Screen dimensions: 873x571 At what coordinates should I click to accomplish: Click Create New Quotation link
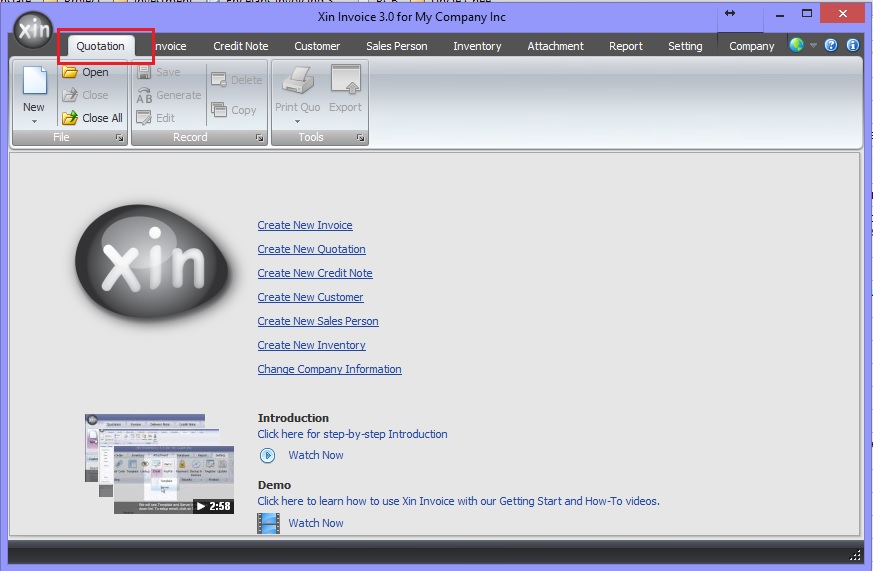[311, 249]
